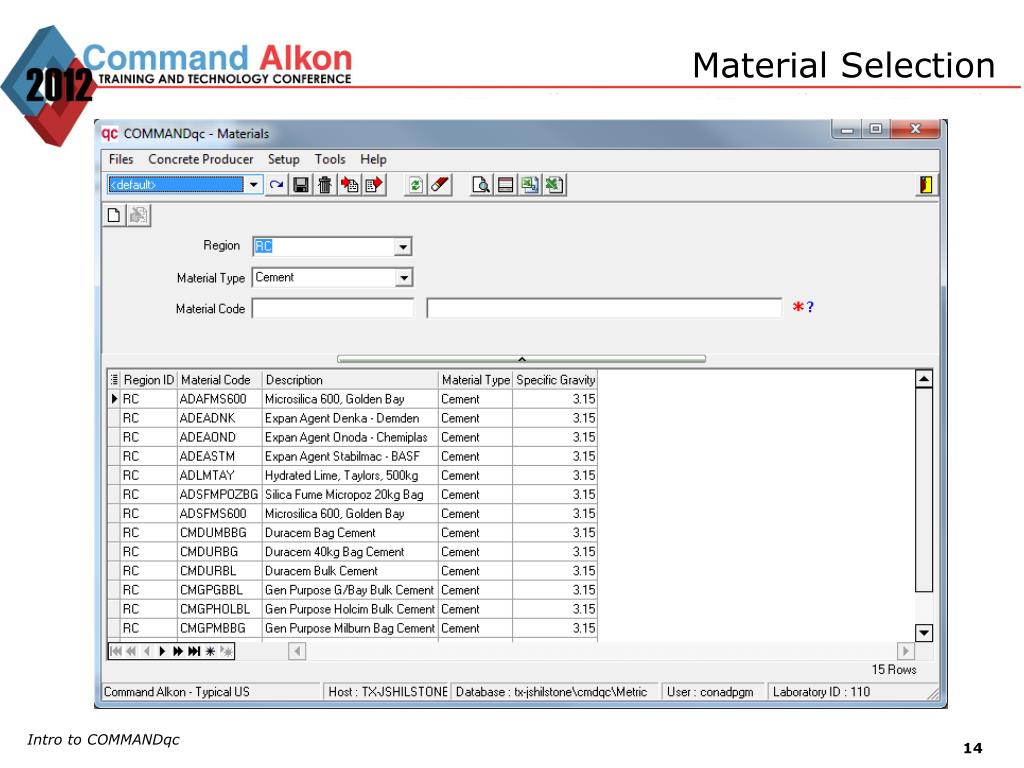
Task: Sort by the Region ID column header
Action: (149, 380)
